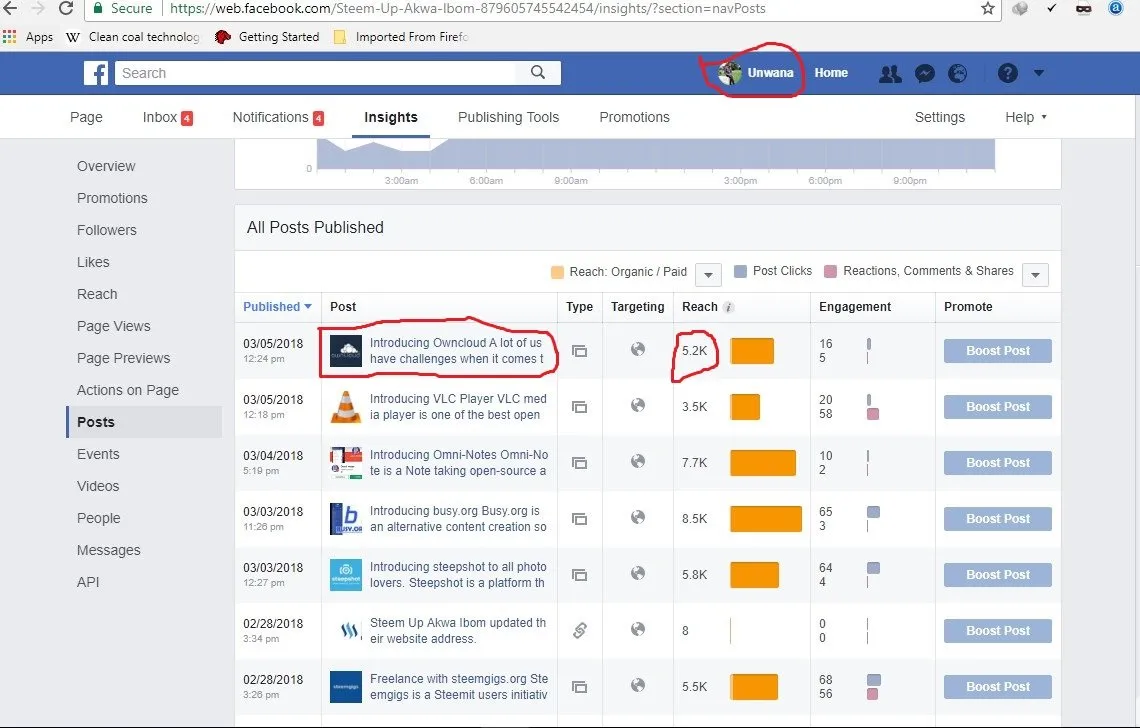Bookmark page with the star icon
The height and width of the screenshot is (728, 1140).
pyautogui.click(x=987, y=8)
